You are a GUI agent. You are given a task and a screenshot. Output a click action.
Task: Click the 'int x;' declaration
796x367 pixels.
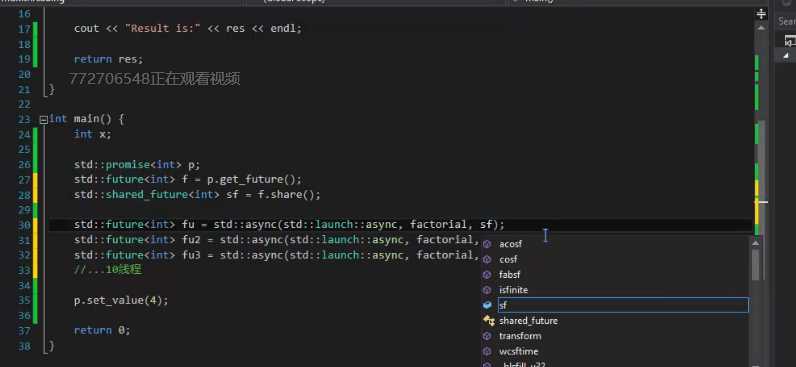(x=92, y=134)
